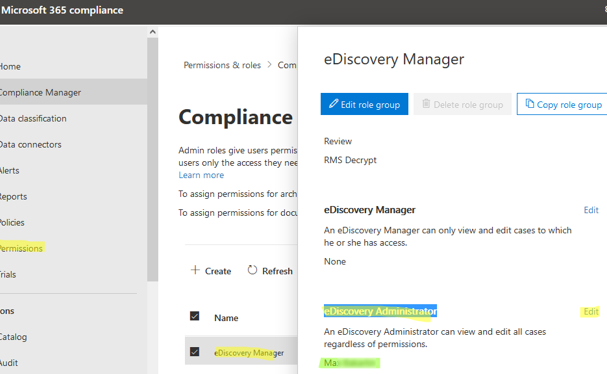Viewport: 607px width, 374px height.
Task: Open Permissions in the left navigation
Action: (x=21, y=248)
